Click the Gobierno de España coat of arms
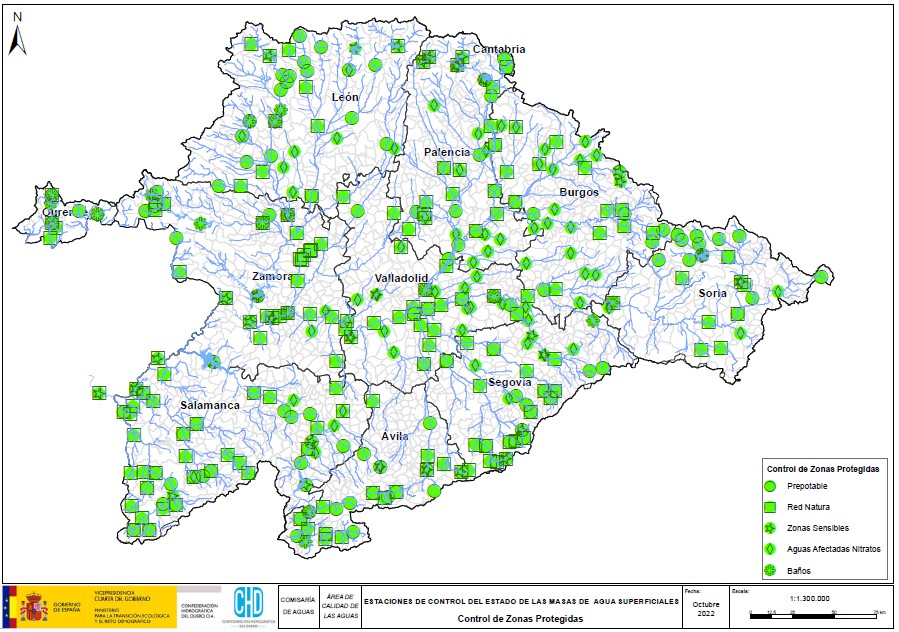 [35, 606]
